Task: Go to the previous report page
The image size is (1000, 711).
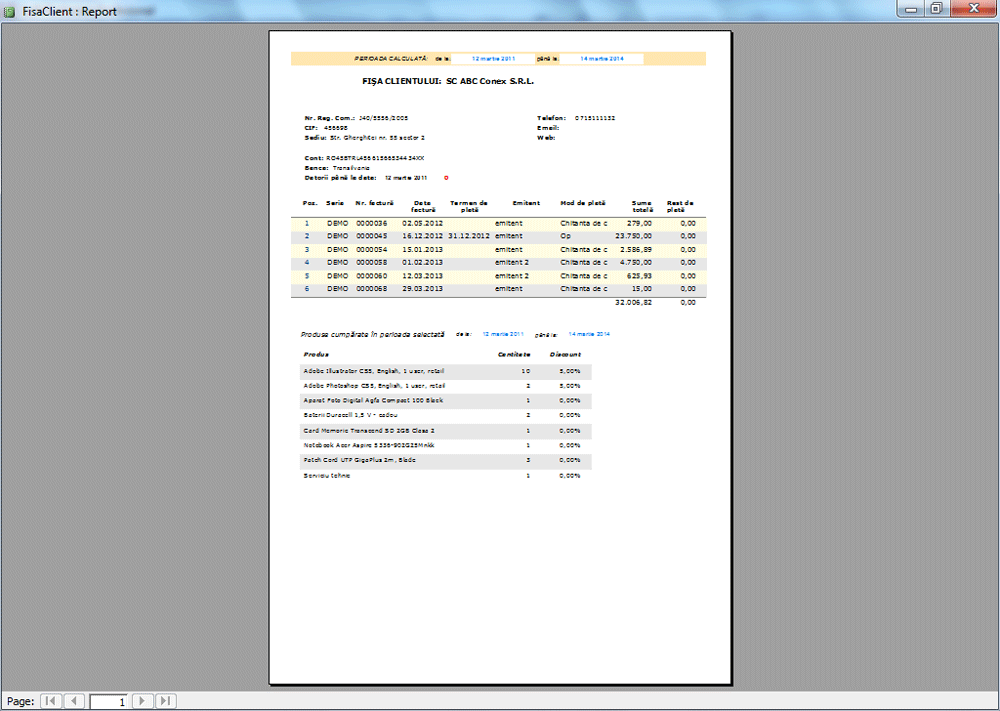Action: (x=74, y=702)
